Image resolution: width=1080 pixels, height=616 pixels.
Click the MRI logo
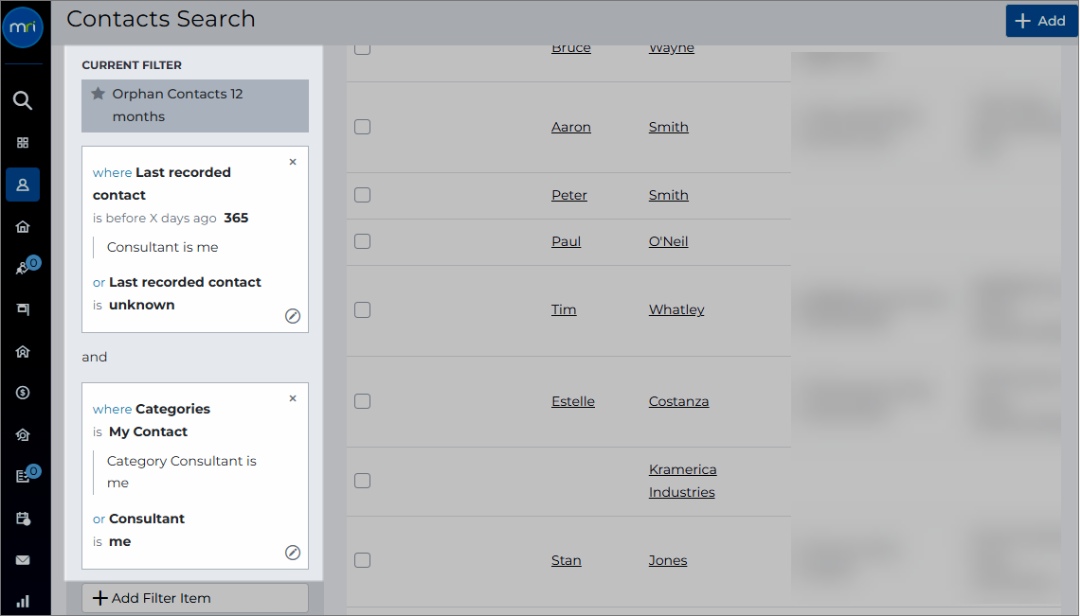[23, 27]
